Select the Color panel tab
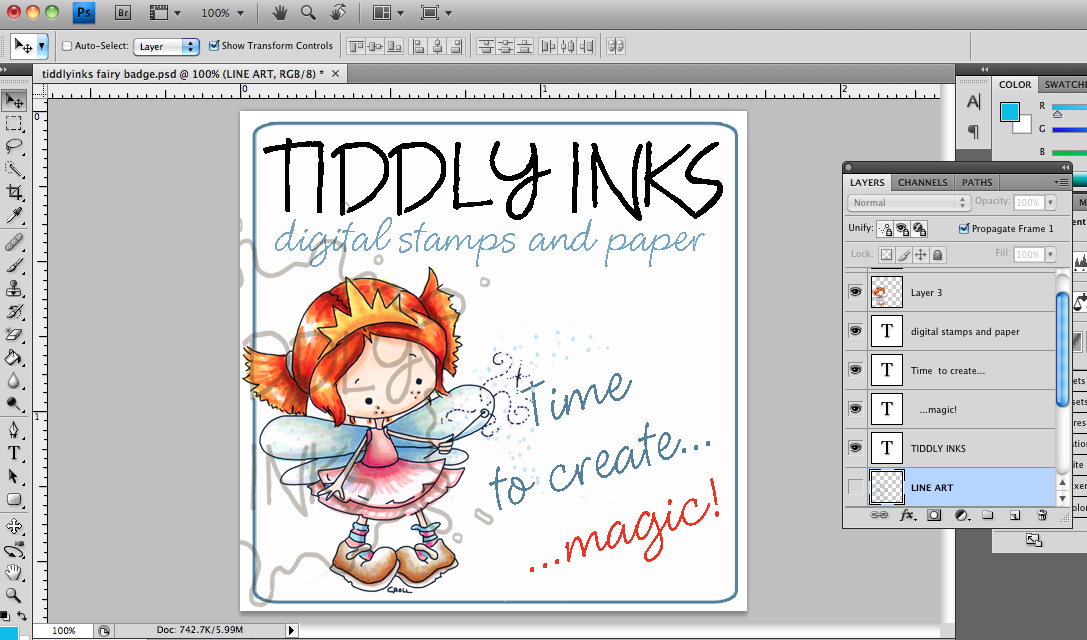 click(x=1015, y=85)
